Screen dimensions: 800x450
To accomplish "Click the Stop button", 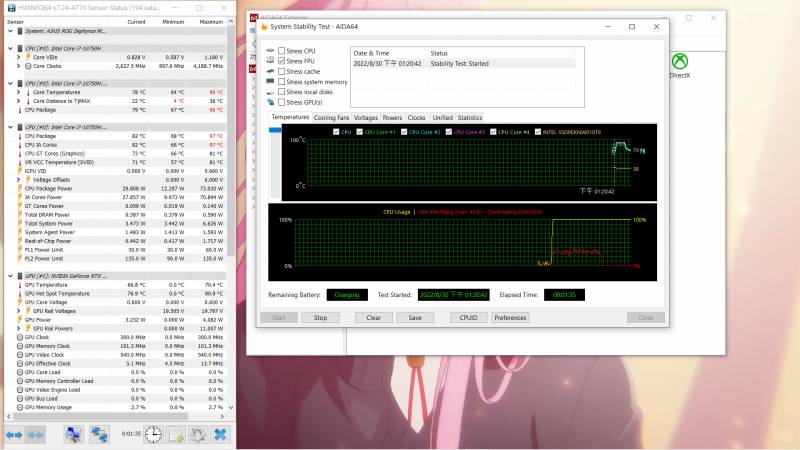I will coord(320,317).
